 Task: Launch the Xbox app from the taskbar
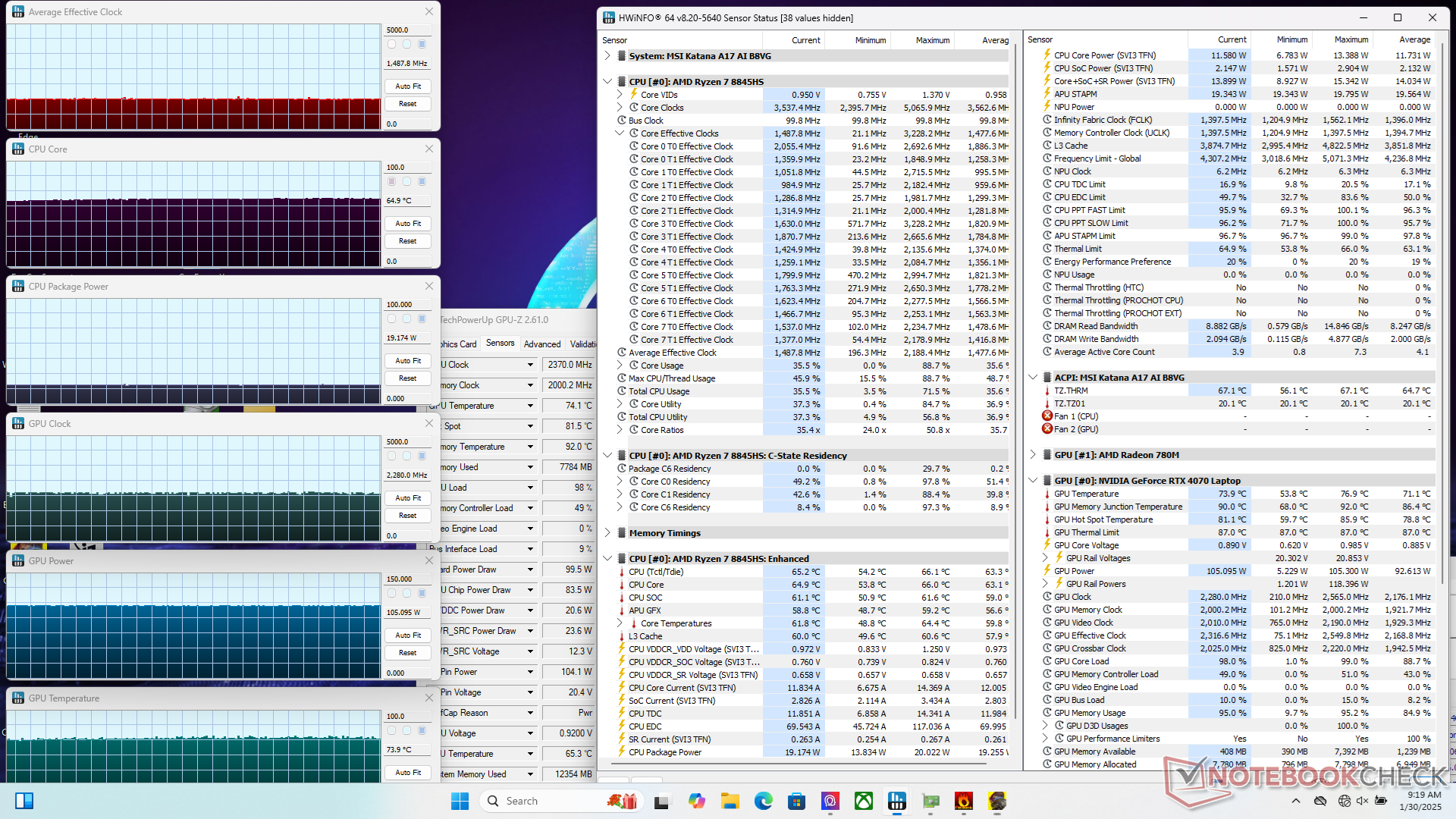pyautogui.click(x=864, y=801)
